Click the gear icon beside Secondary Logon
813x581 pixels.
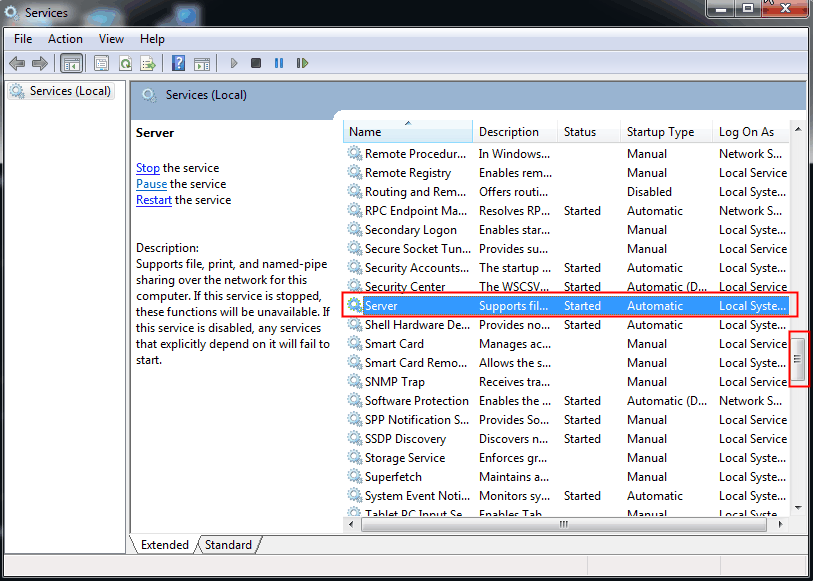click(355, 229)
